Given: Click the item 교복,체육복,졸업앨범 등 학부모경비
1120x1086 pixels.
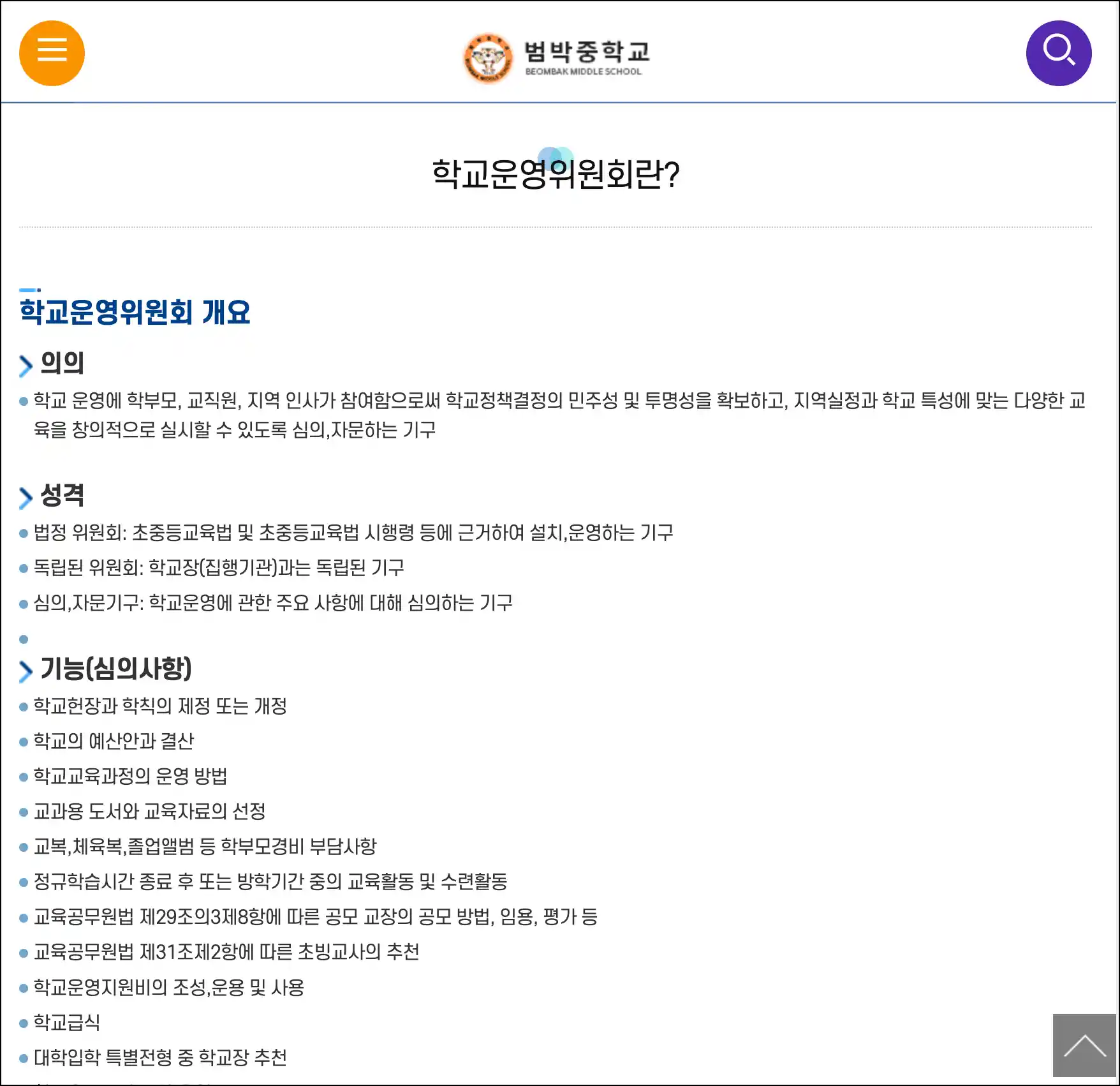Looking at the screenshot, I should 205,846.
